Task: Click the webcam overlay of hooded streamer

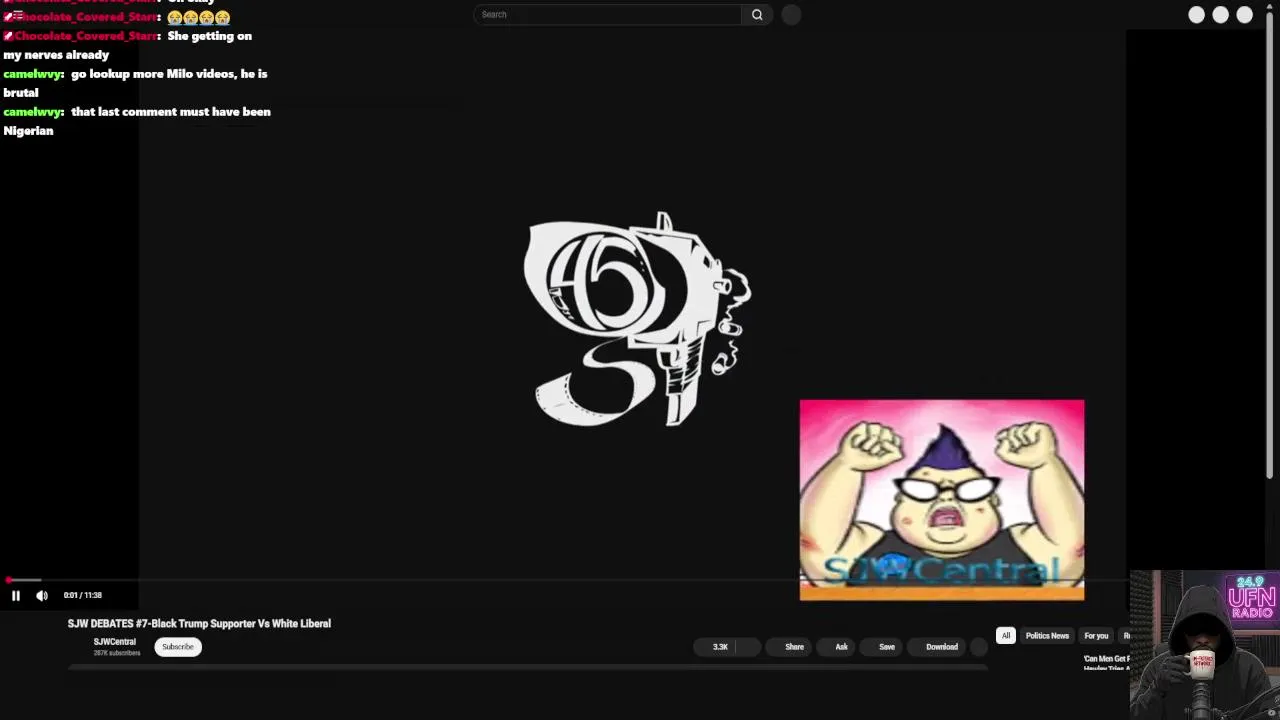Action: pos(1204,645)
